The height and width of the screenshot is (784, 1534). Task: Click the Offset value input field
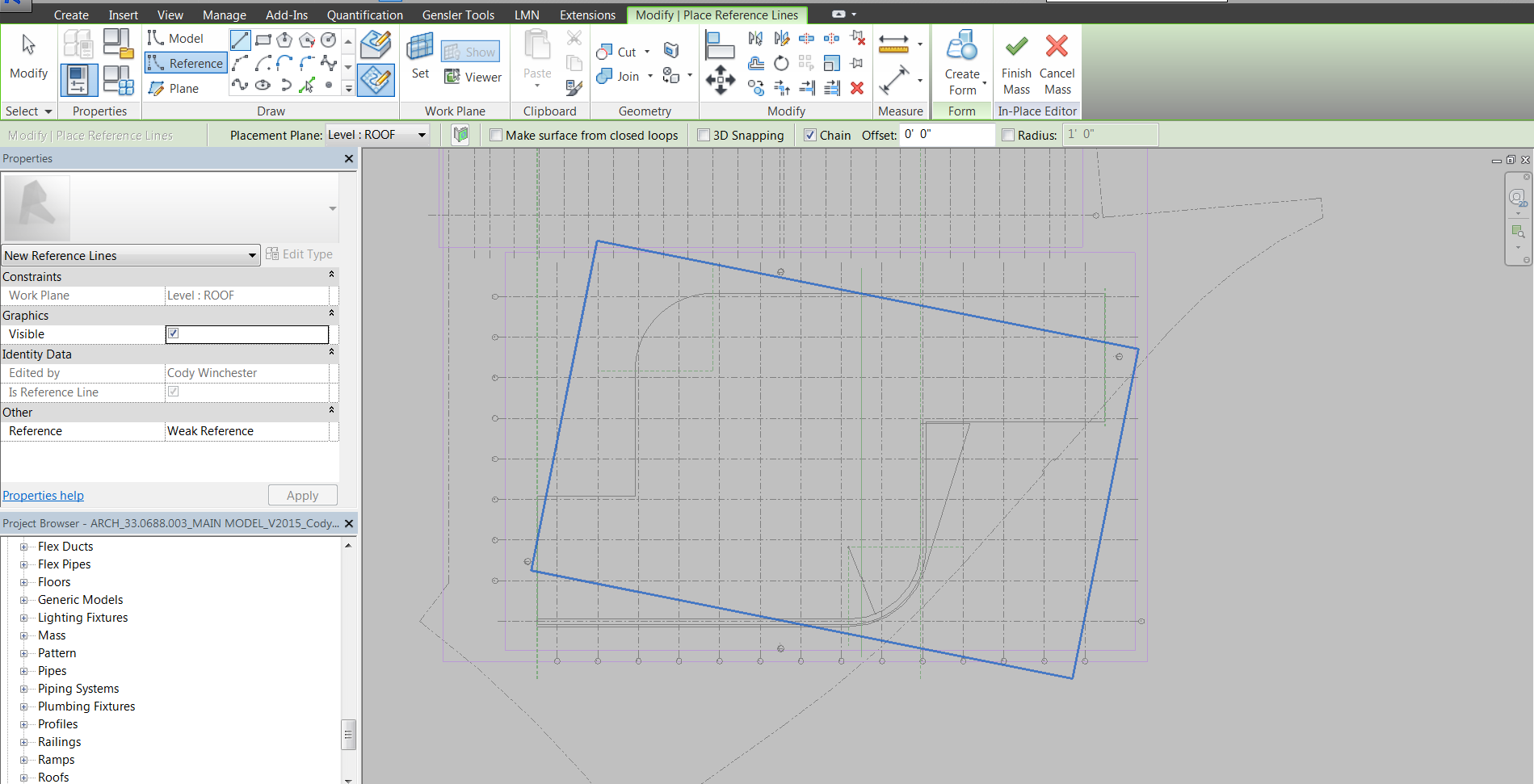[x=947, y=135]
